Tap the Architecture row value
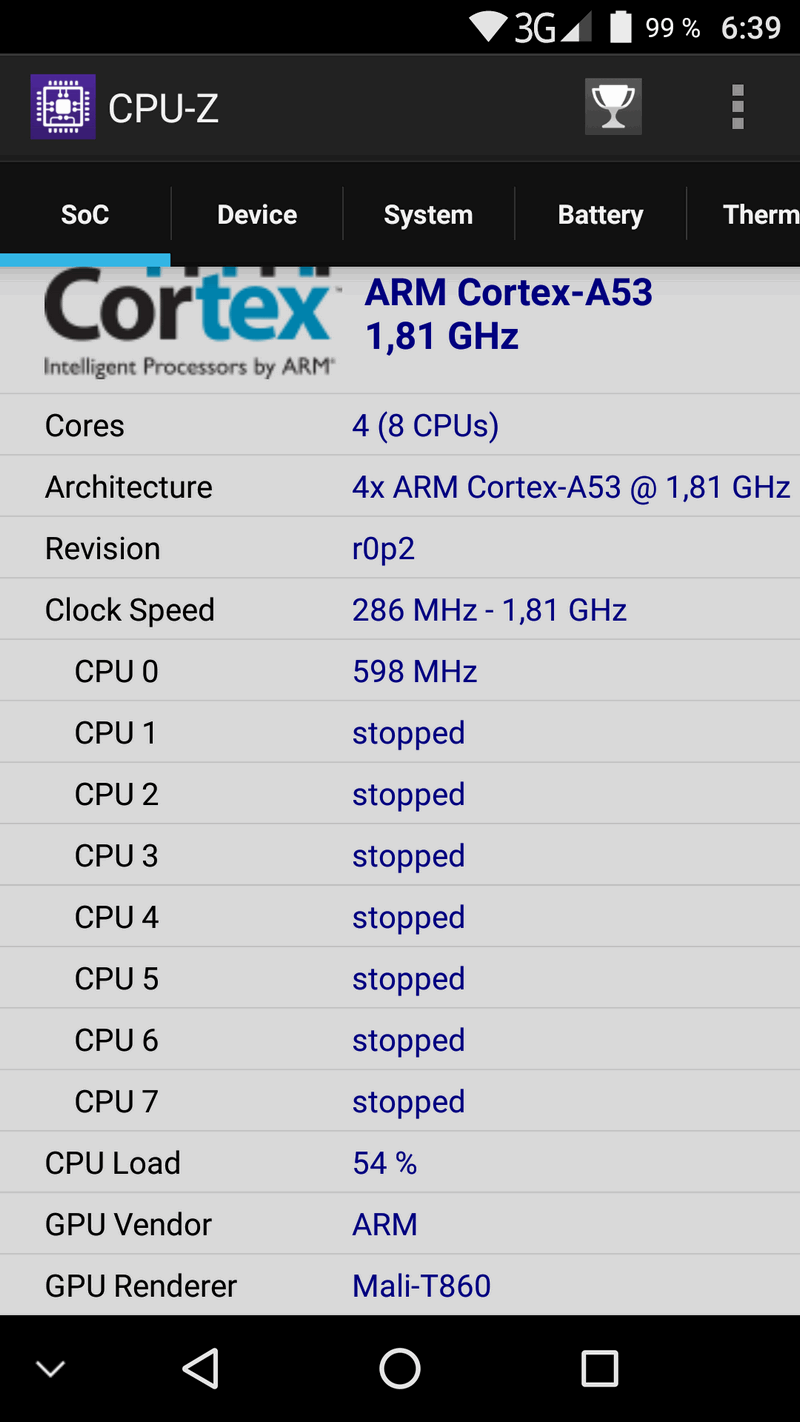The image size is (800, 1422). pyautogui.click(x=571, y=487)
